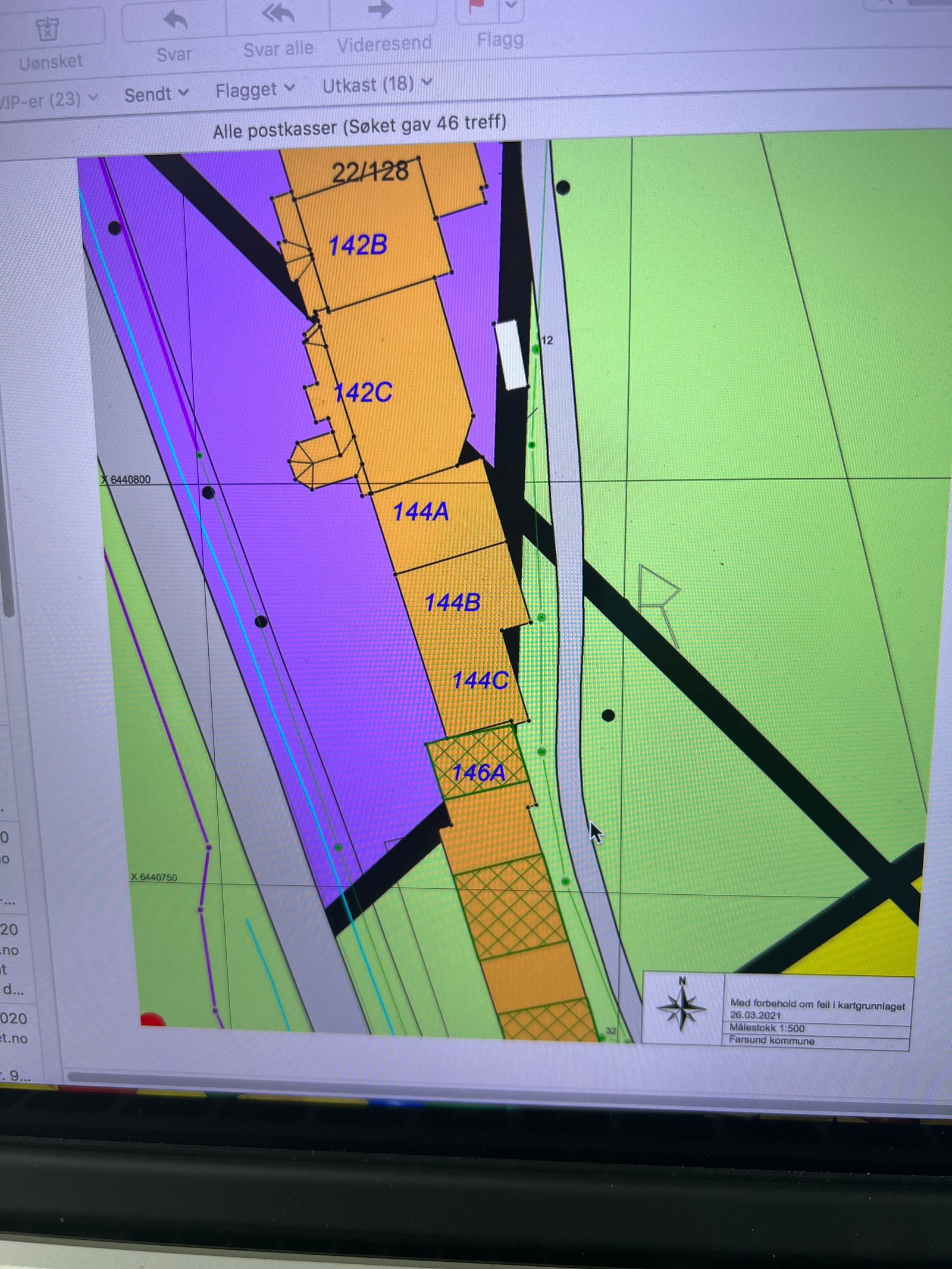Screen dimensions: 952x1269
Task: Open the Flagget mailbox dropdown
Action: pyautogui.click(x=255, y=90)
